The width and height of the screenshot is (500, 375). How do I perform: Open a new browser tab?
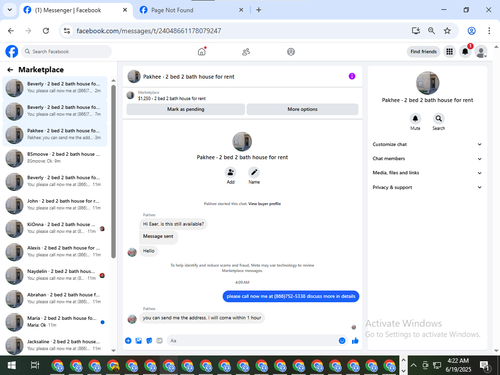(258, 10)
